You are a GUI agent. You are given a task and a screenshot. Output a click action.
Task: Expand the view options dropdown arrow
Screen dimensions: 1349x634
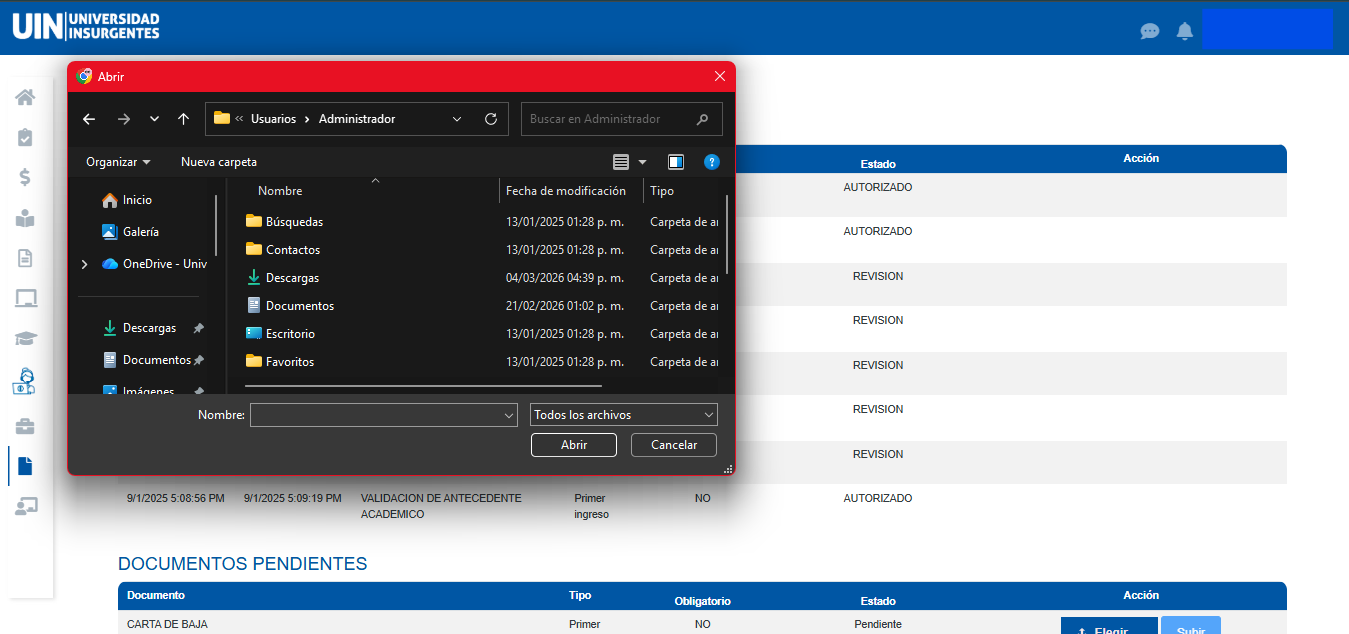(x=643, y=162)
